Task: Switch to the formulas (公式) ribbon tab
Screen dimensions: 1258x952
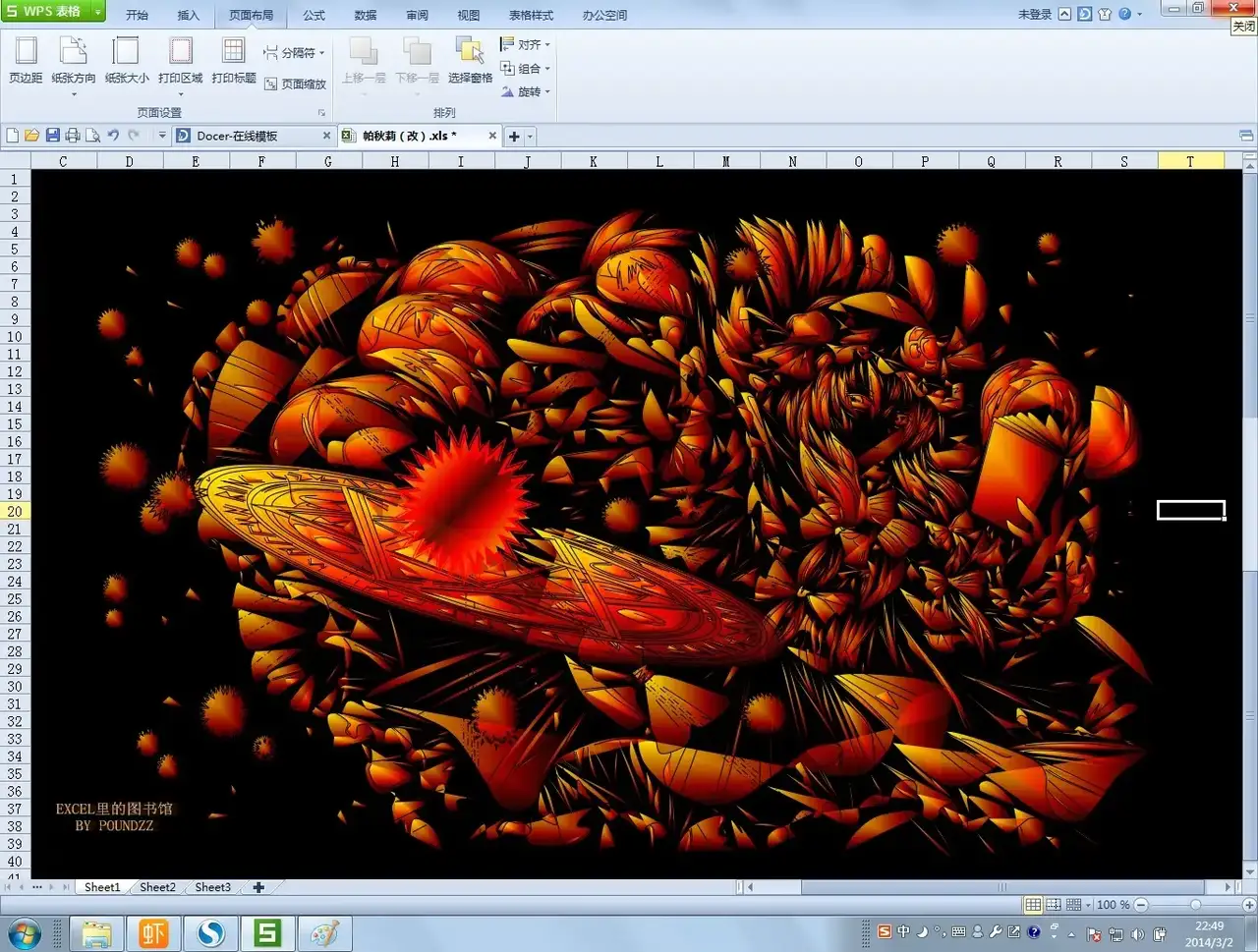Action: click(x=314, y=15)
